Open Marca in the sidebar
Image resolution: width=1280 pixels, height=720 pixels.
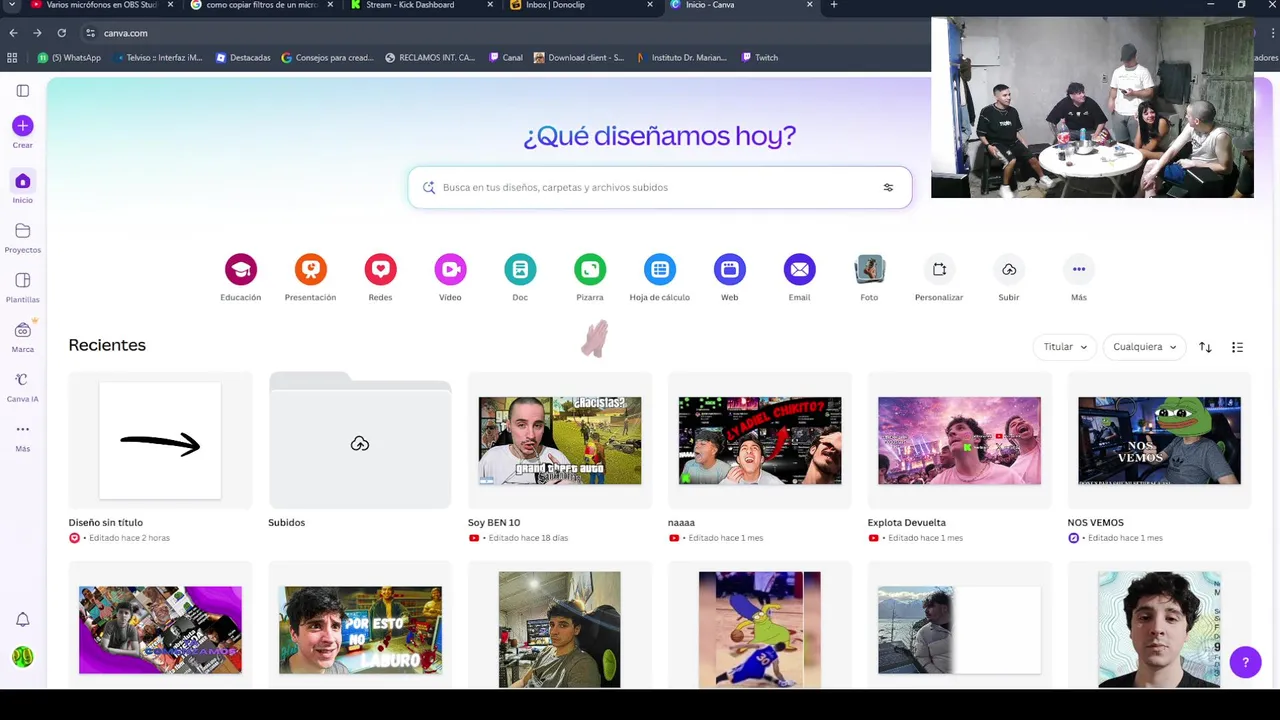click(x=23, y=336)
